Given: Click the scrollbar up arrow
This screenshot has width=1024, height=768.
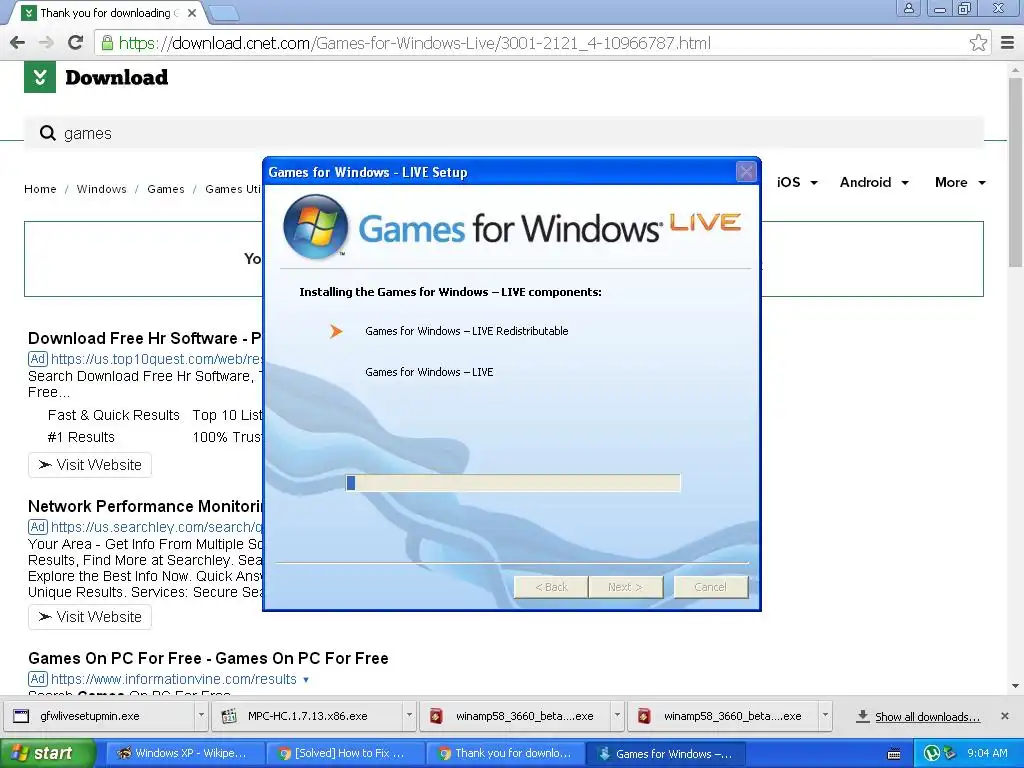Looking at the screenshot, I should click(1015, 69).
